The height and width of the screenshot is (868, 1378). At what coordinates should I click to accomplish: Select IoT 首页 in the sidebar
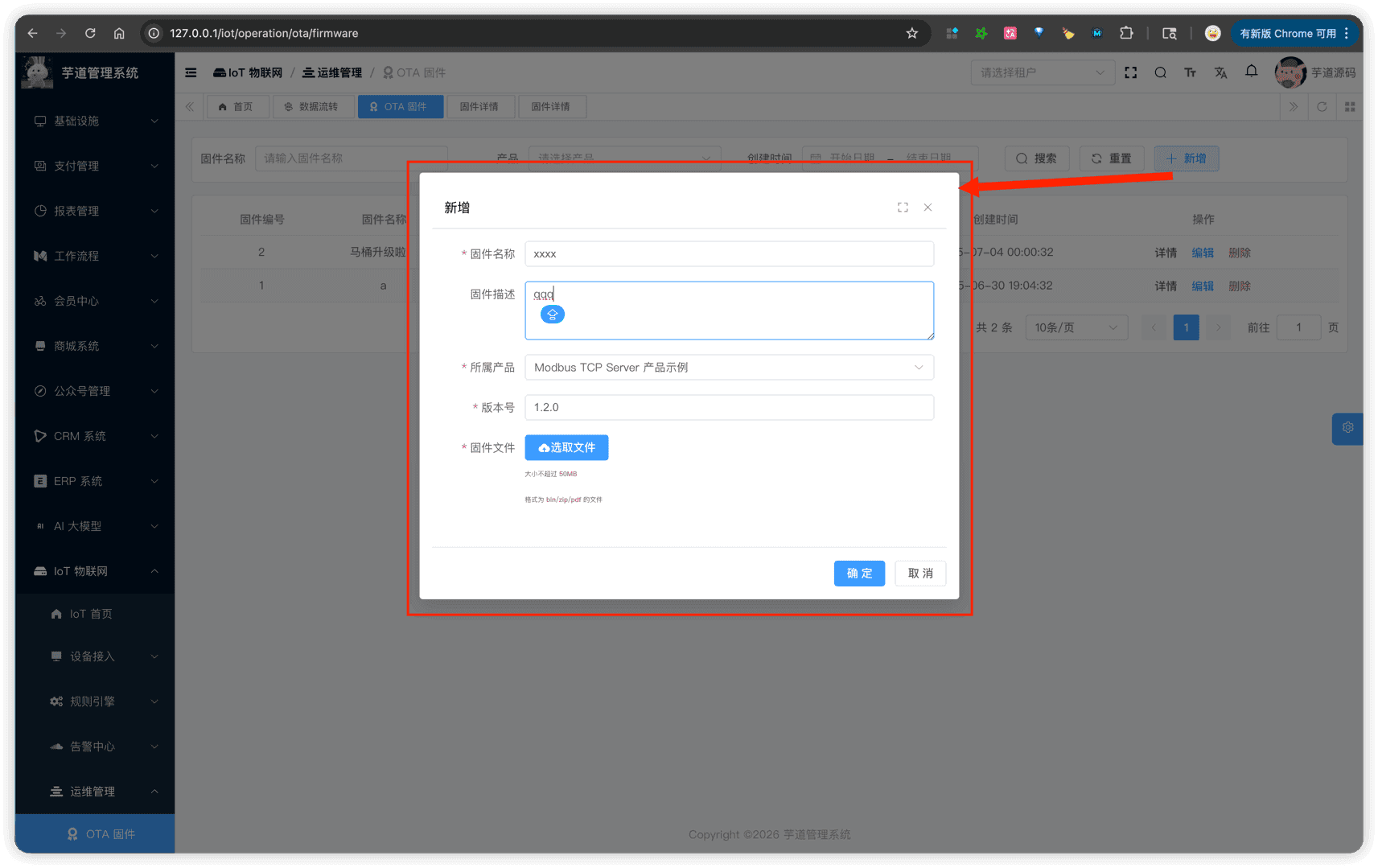pos(90,614)
